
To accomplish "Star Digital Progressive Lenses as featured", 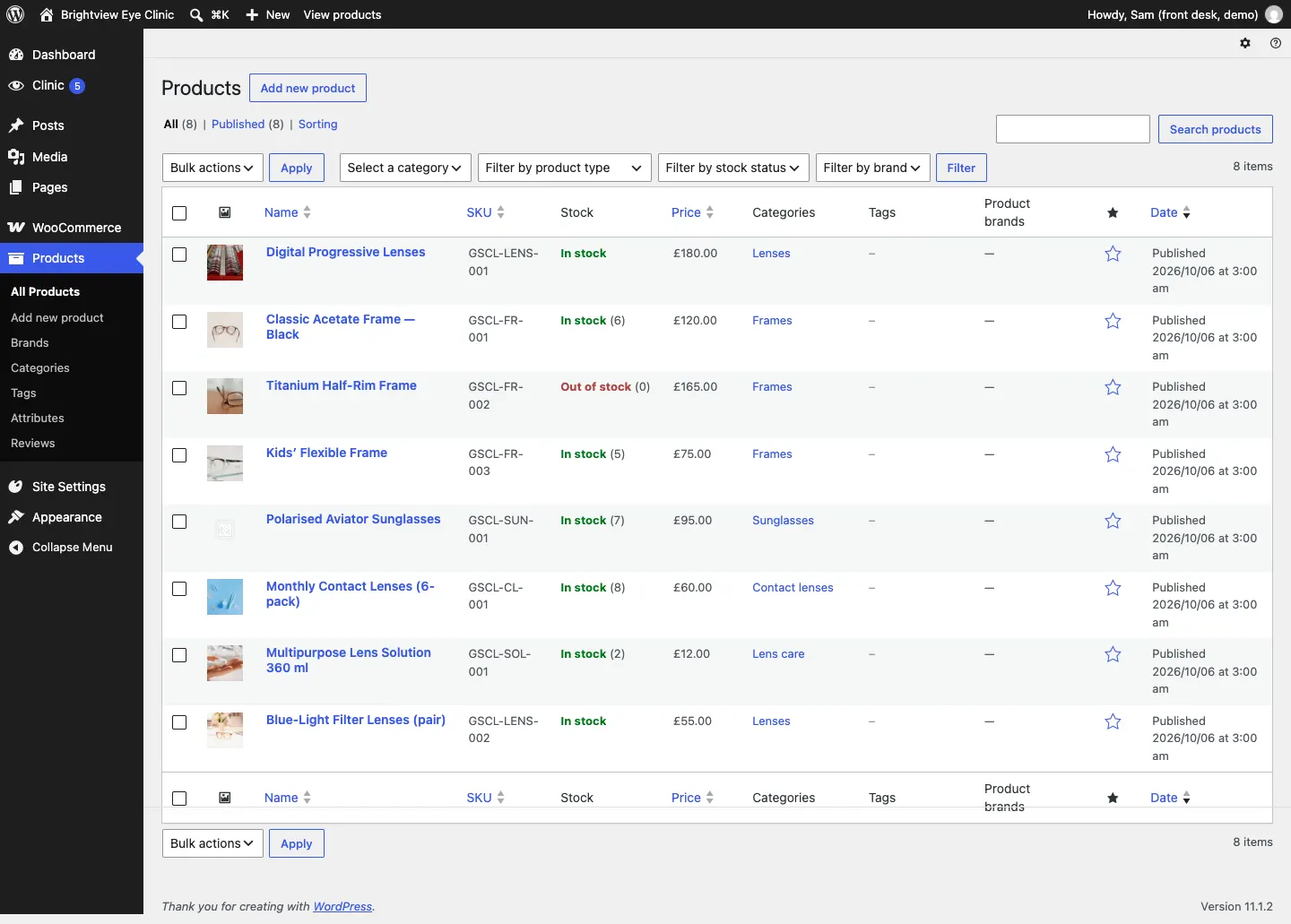I will tap(1113, 254).
